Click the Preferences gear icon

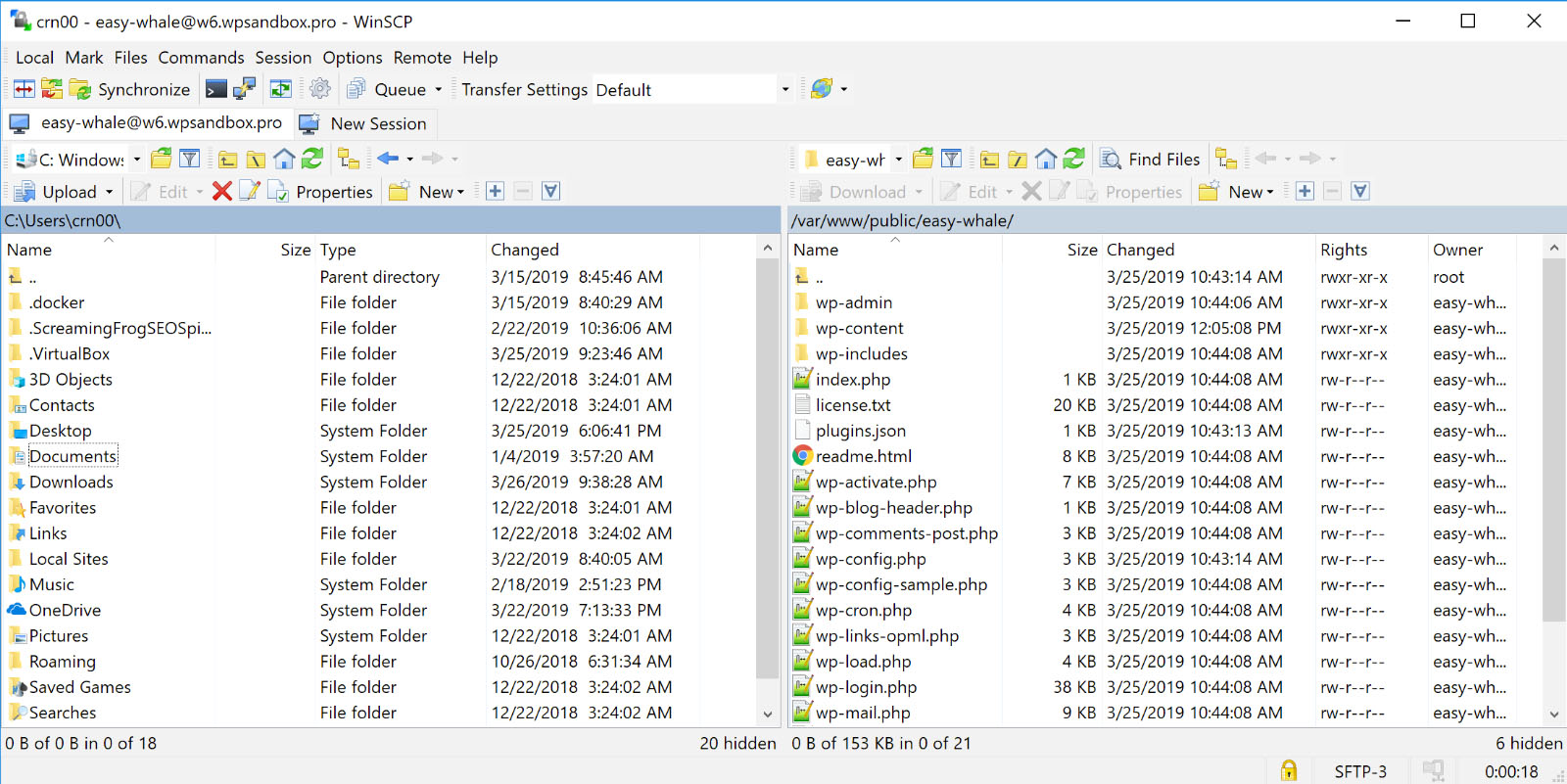coord(320,89)
